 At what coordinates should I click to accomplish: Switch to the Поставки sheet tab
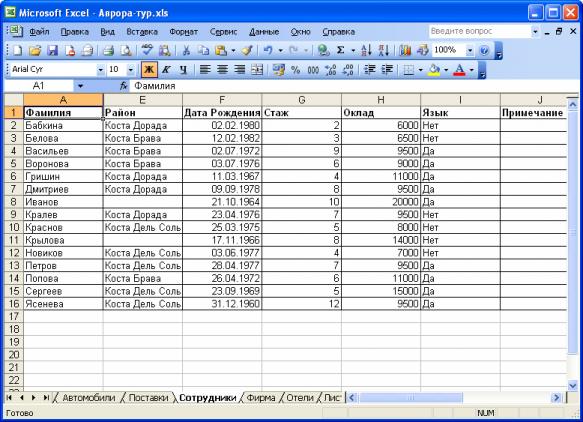point(148,398)
